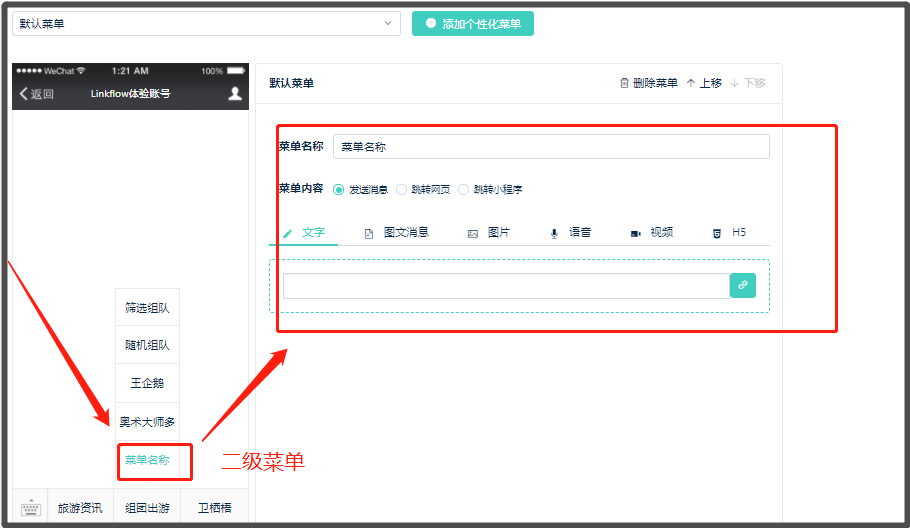Click the 菜单名称 text input field

(551, 147)
